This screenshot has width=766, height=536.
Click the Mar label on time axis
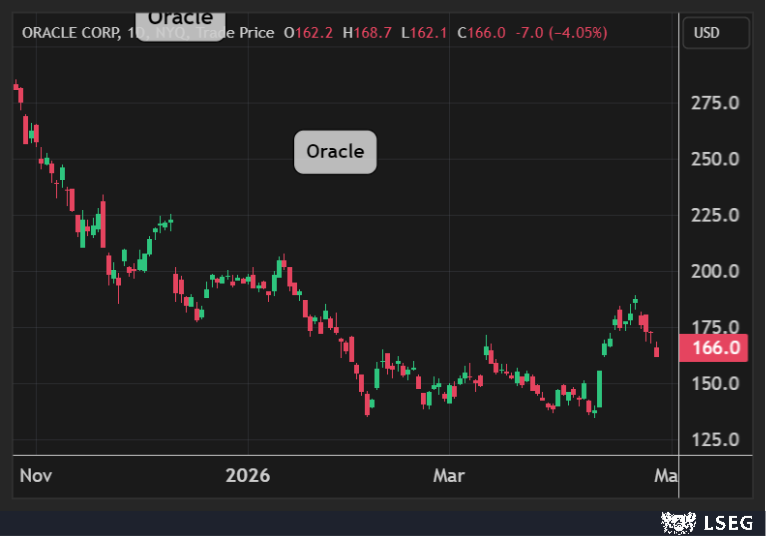tap(448, 476)
